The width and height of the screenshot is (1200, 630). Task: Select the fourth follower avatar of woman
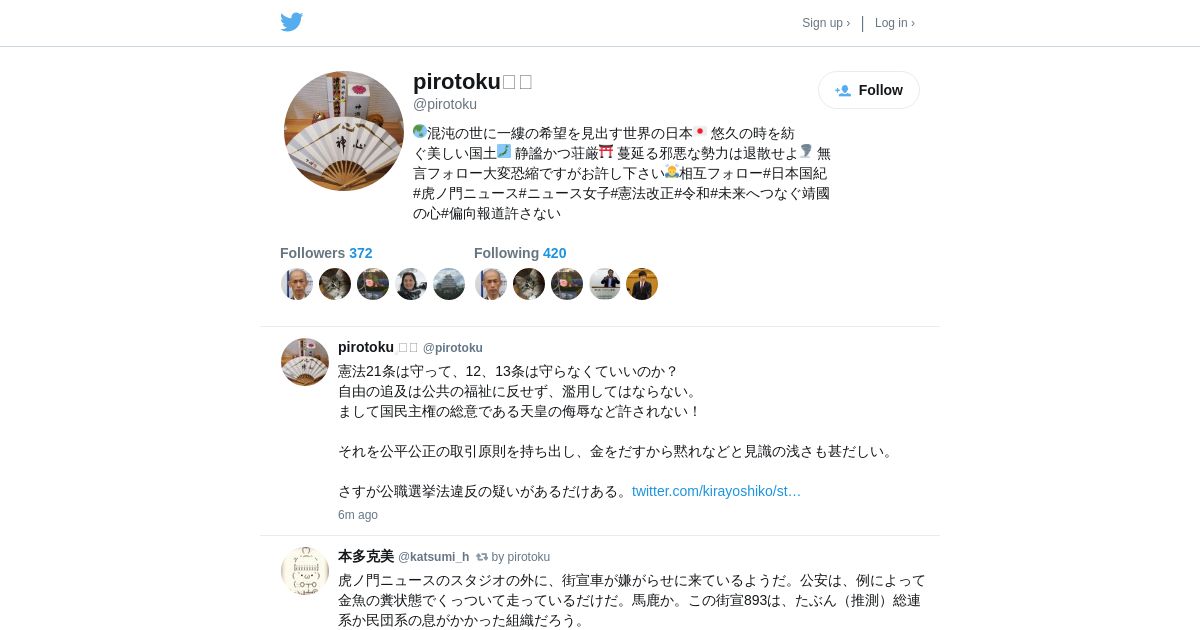(411, 284)
